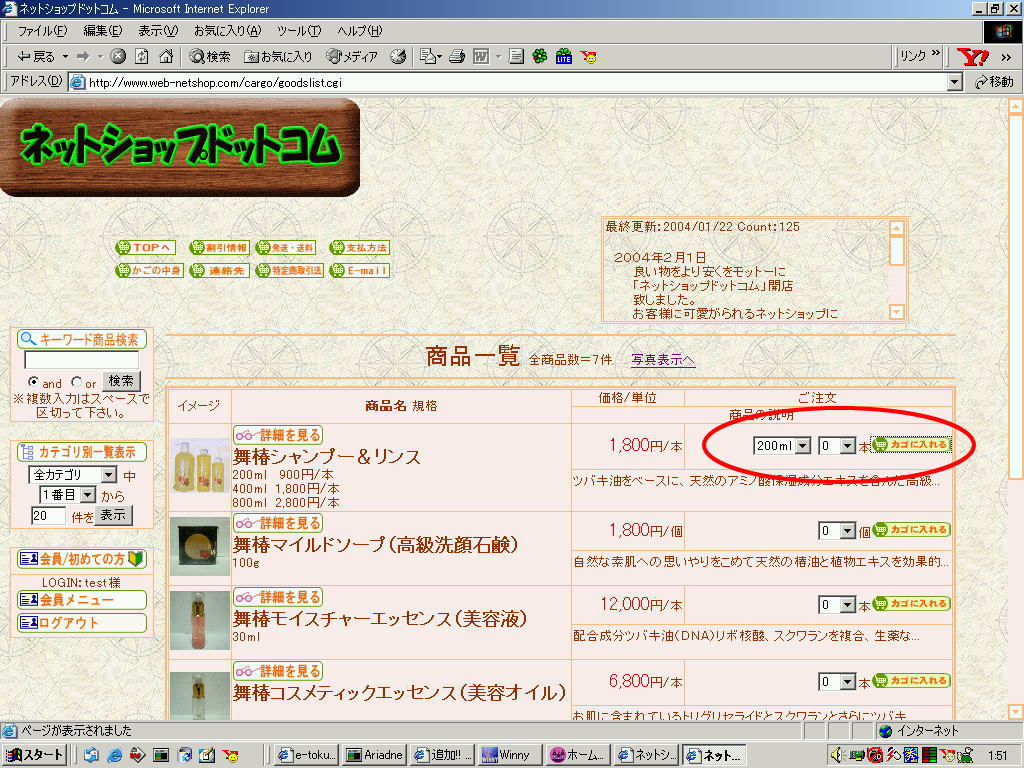Open the メディア media toolbar button
This screenshot has height=768, width=1024.
(352, 57)
